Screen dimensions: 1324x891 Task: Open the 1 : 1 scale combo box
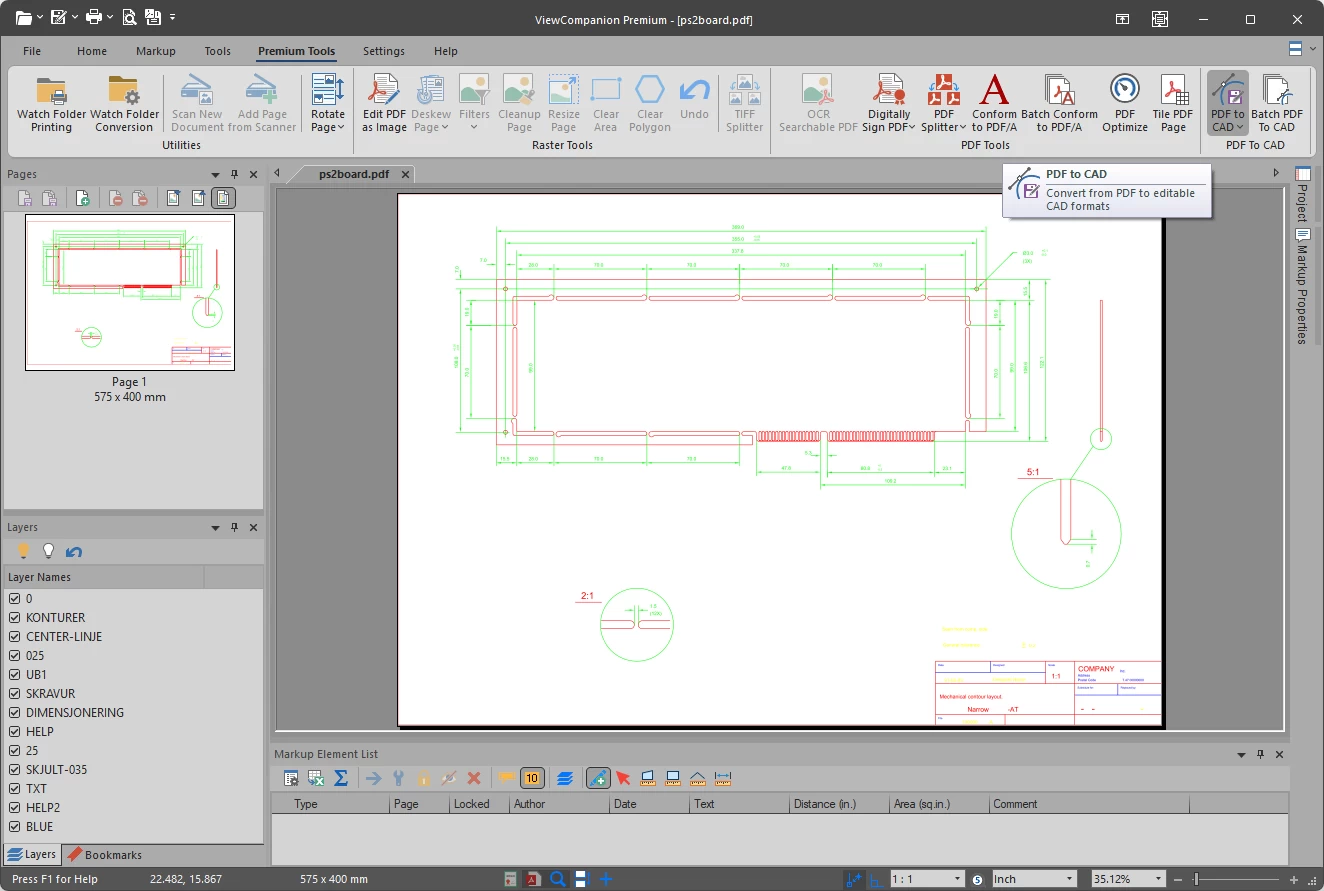pos(927,879)
